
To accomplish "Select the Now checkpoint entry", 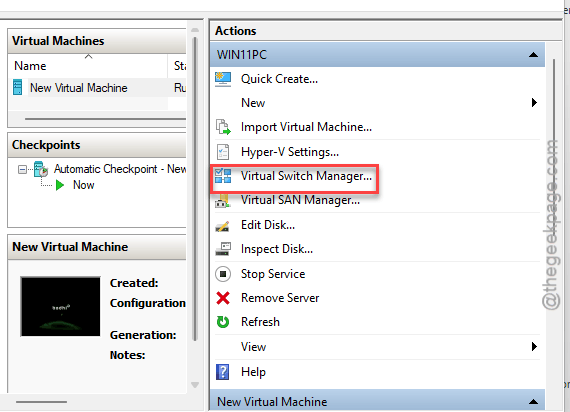I will [84, 185].
